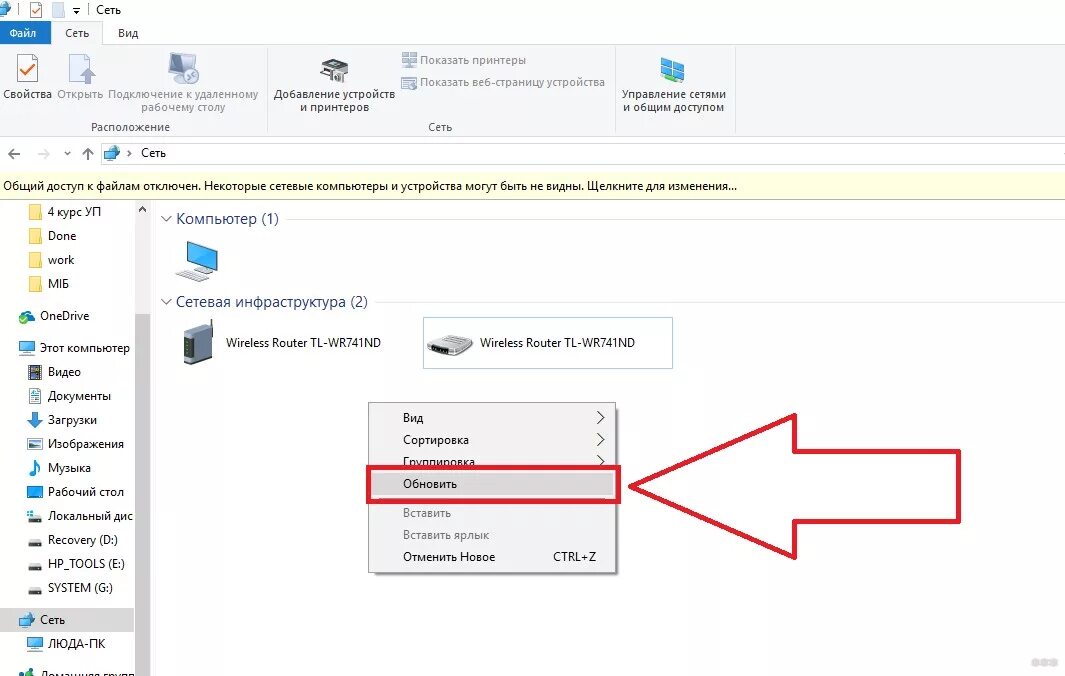Select ЛЮДА-ПК under Сеть
The height and width of the screenshot is (676, 1065).
coord(67,643)
